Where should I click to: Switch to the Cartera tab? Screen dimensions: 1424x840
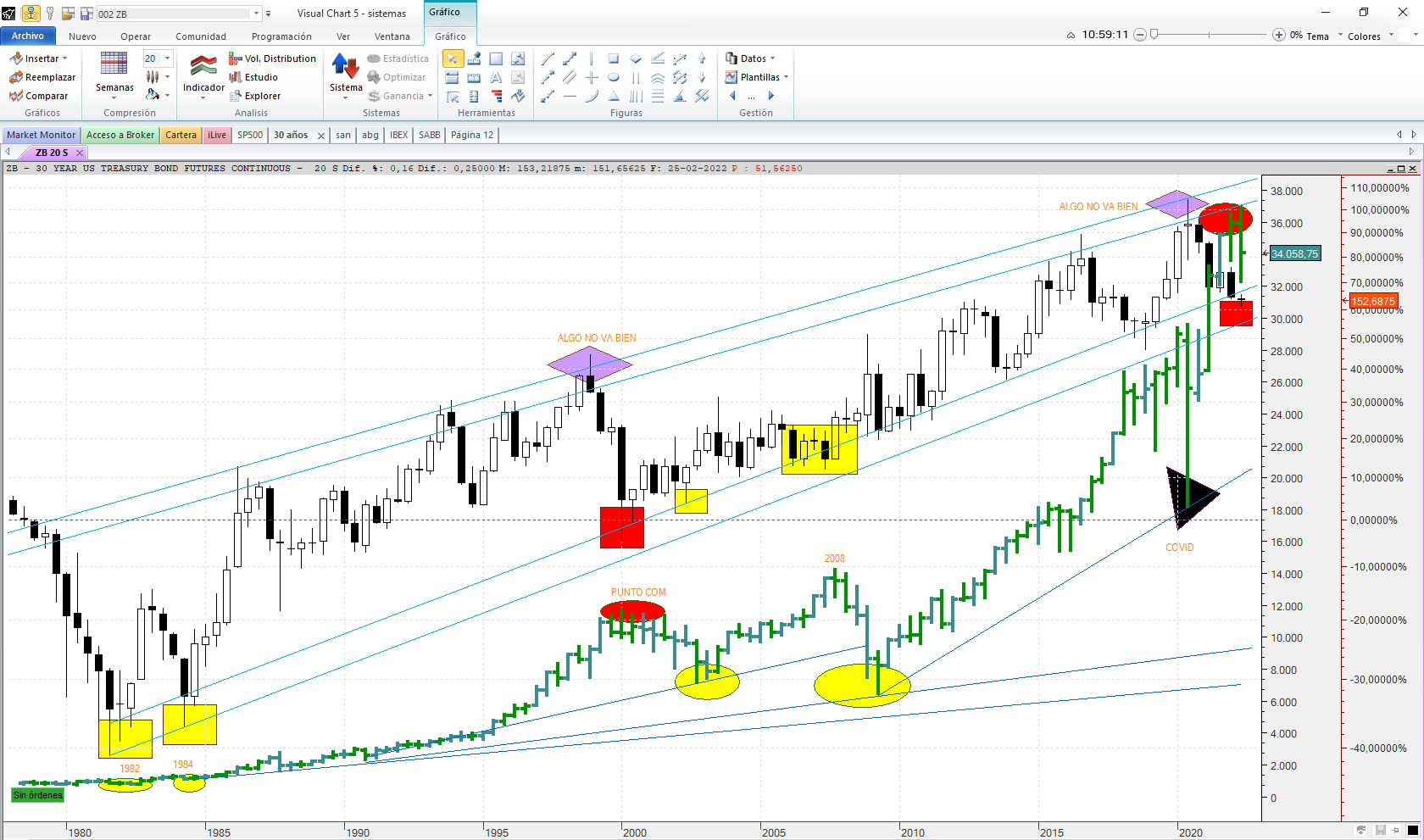(x=181, y=135)
